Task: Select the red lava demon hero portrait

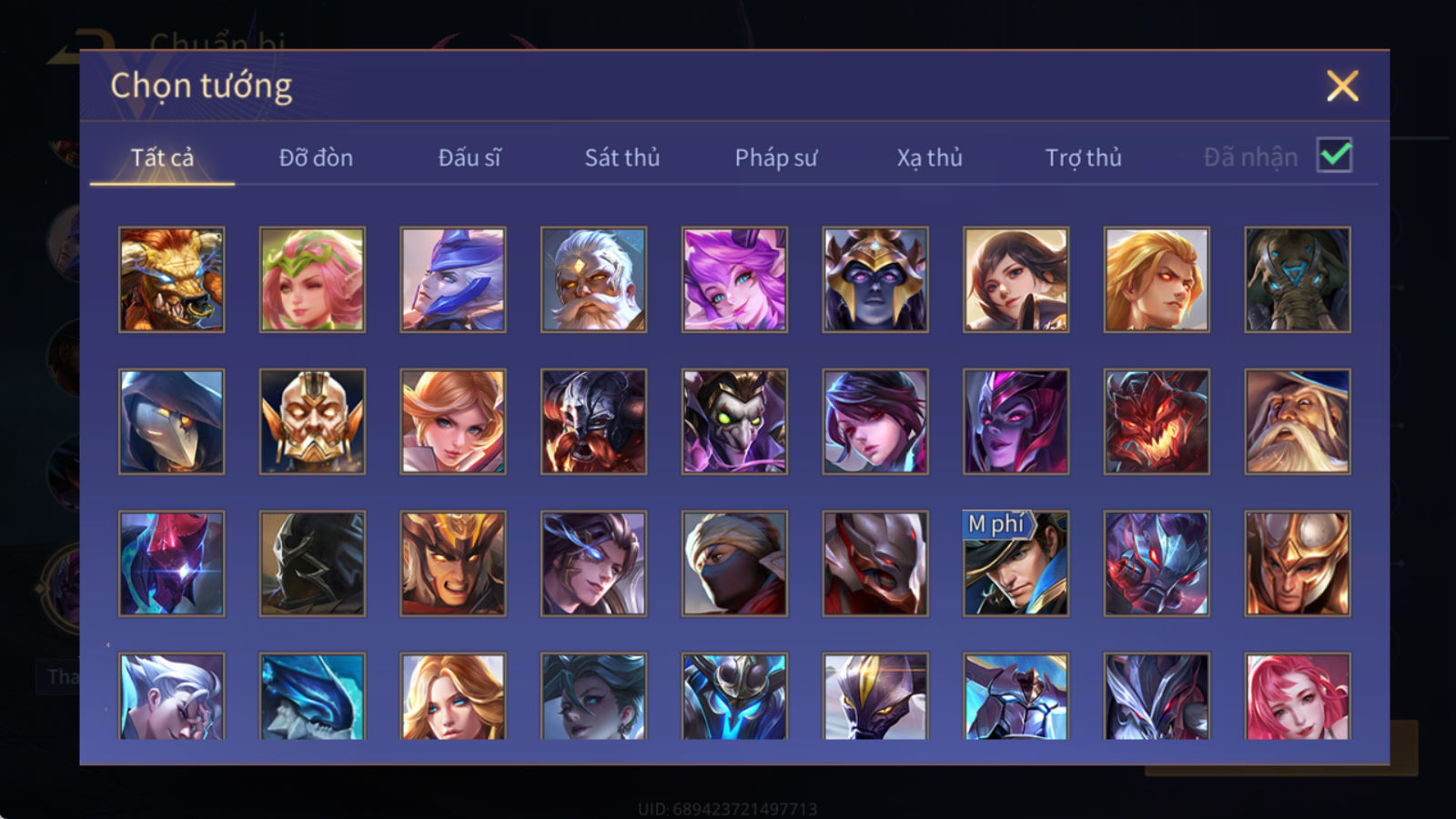Action: click(x=1157, y=421)
